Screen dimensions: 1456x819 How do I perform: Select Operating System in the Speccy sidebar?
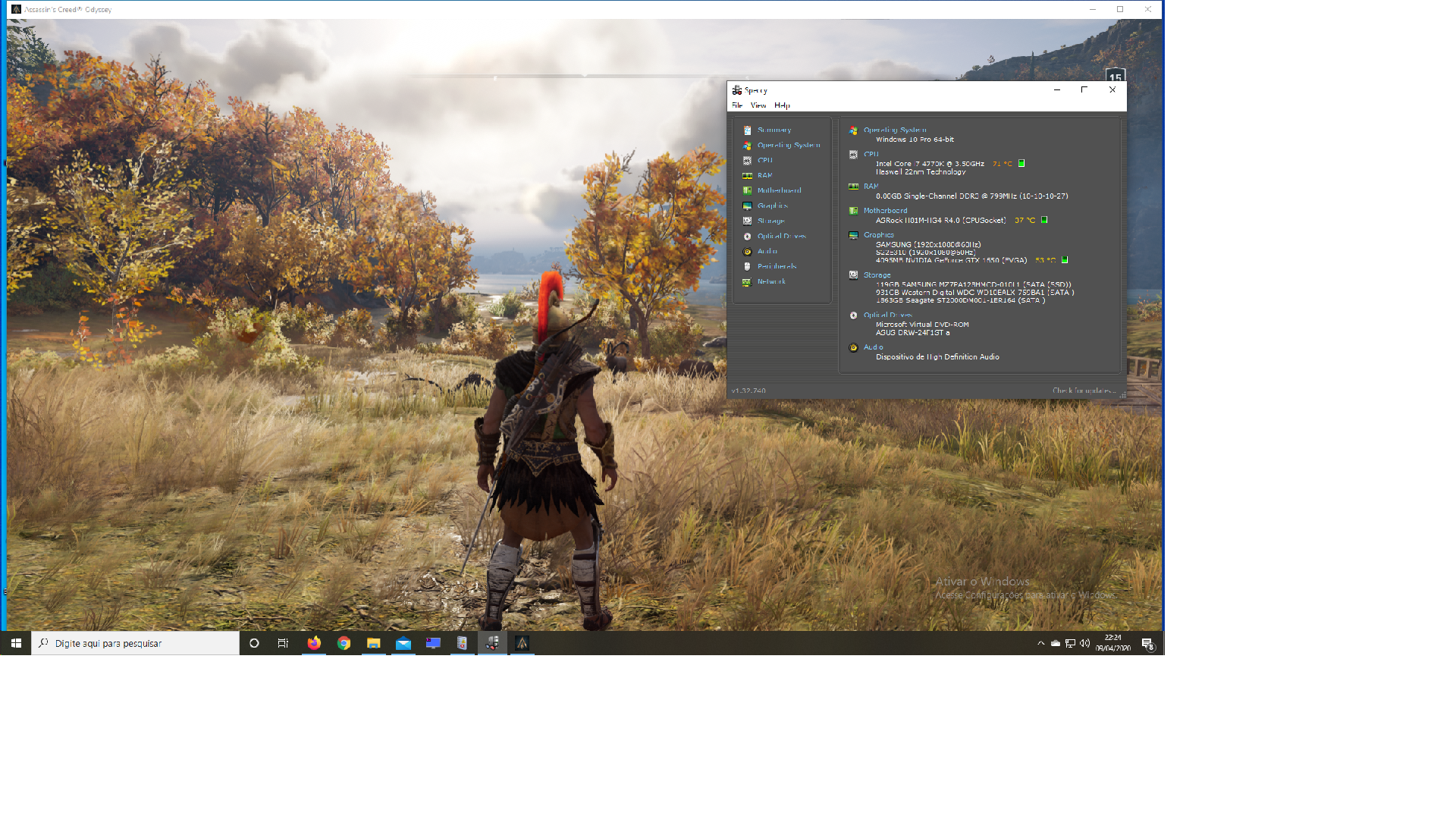[788, 145]
